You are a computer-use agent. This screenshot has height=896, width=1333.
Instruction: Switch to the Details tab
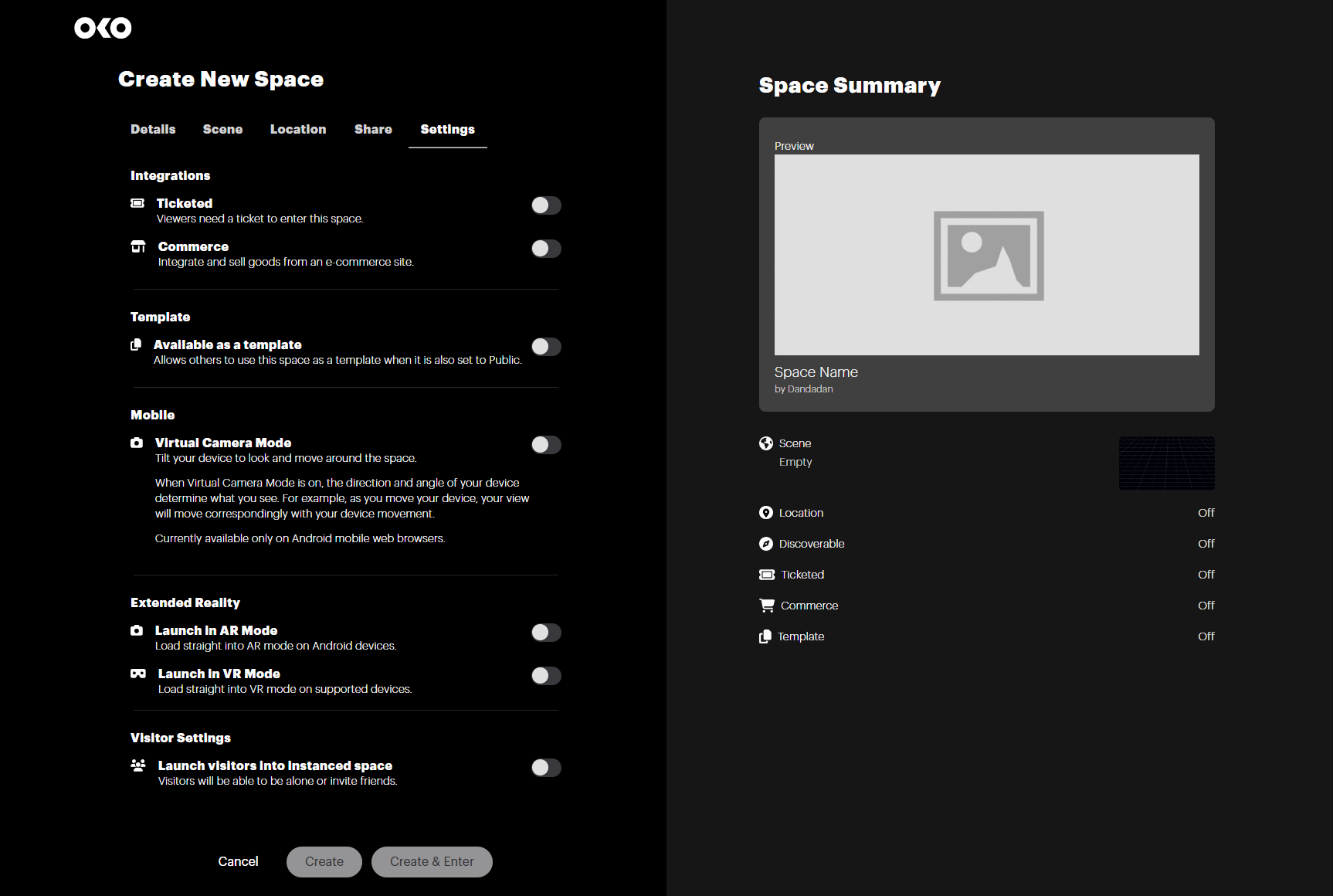click(153, 129)
